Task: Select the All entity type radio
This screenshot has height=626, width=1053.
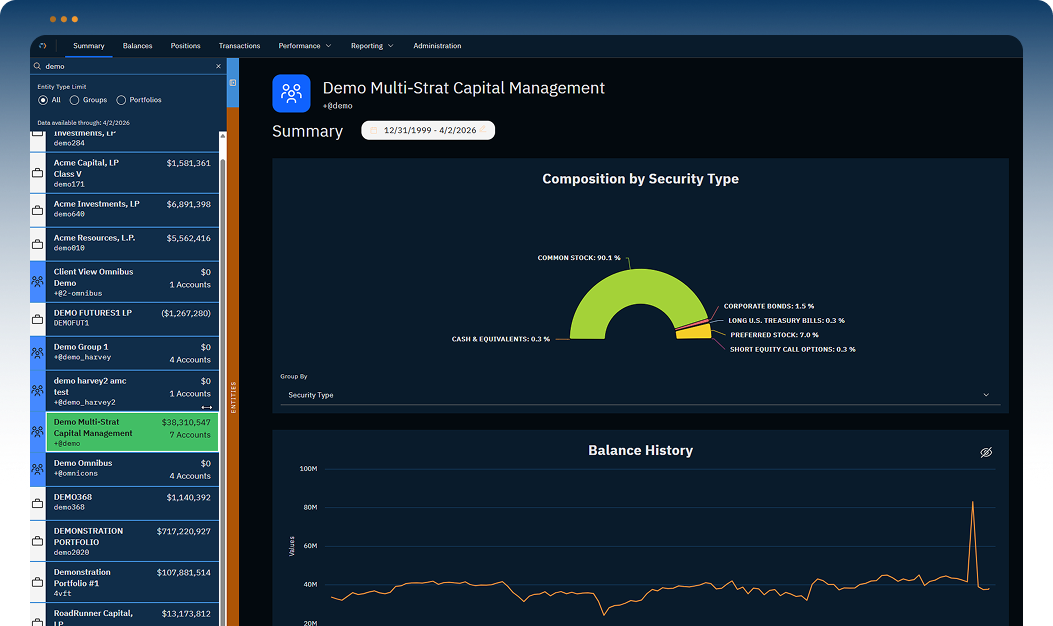Action: point(43,100)
